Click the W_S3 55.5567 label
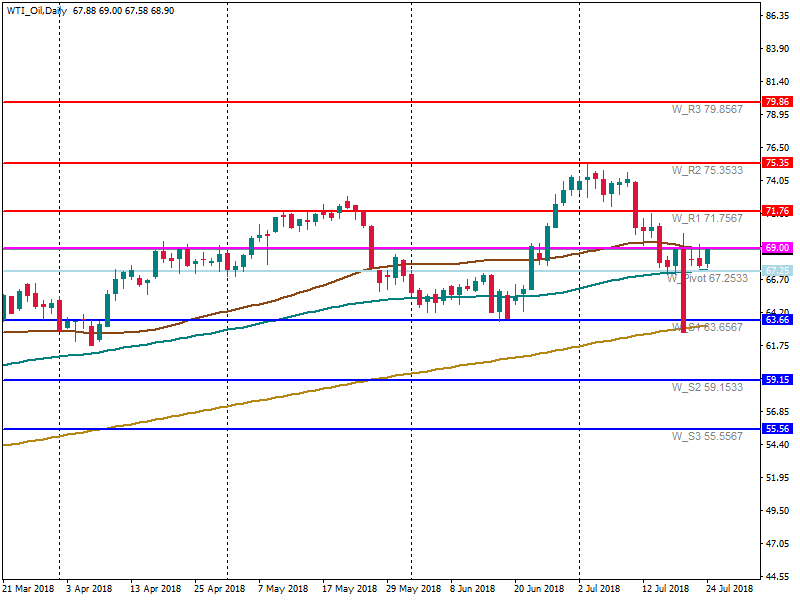Screen dimensions: 800x600 pyautogui.click(x=706, y=436)
